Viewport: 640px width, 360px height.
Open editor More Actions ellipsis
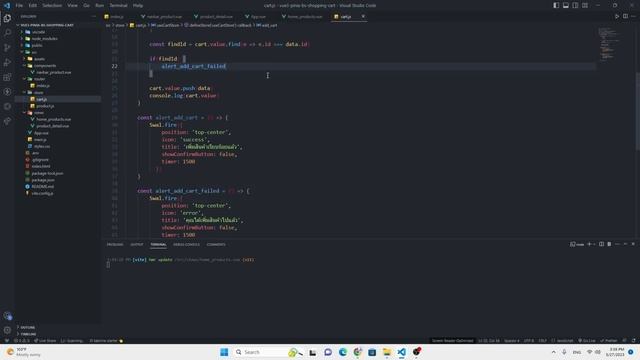click(633, 16)
